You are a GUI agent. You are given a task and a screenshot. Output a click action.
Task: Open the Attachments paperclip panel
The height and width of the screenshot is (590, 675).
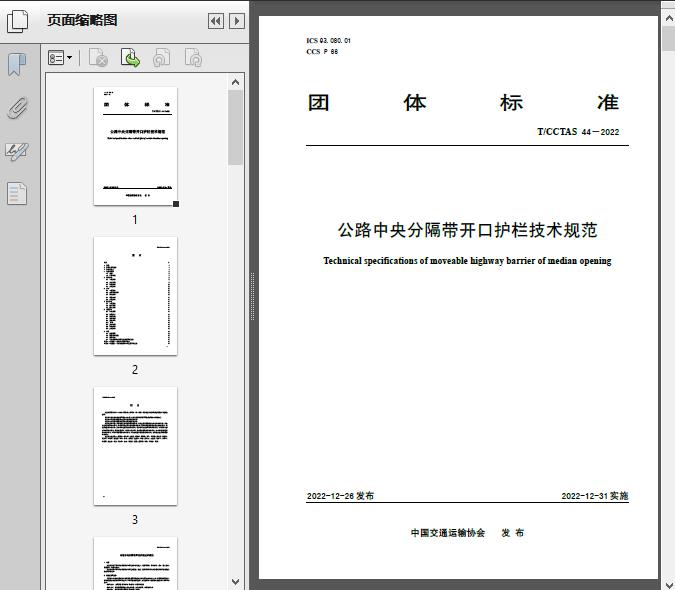pyautogui.click(x=17, y=108)
